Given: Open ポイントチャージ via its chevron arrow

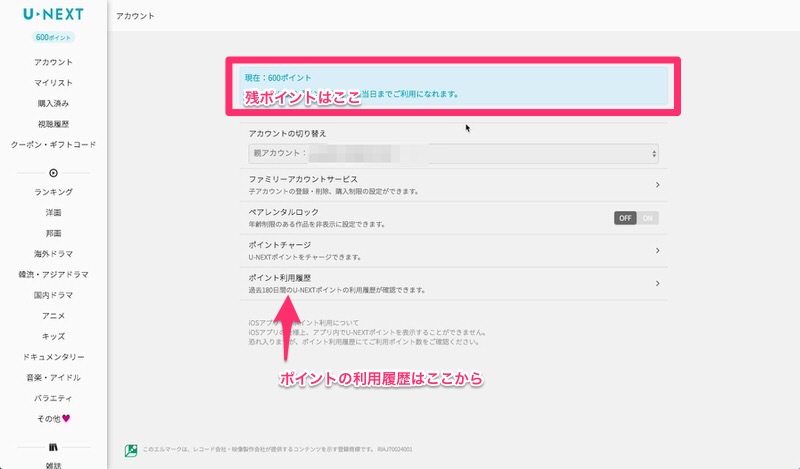Looking at the screenshot, I should pyautogui.click(x=657, y=250).
